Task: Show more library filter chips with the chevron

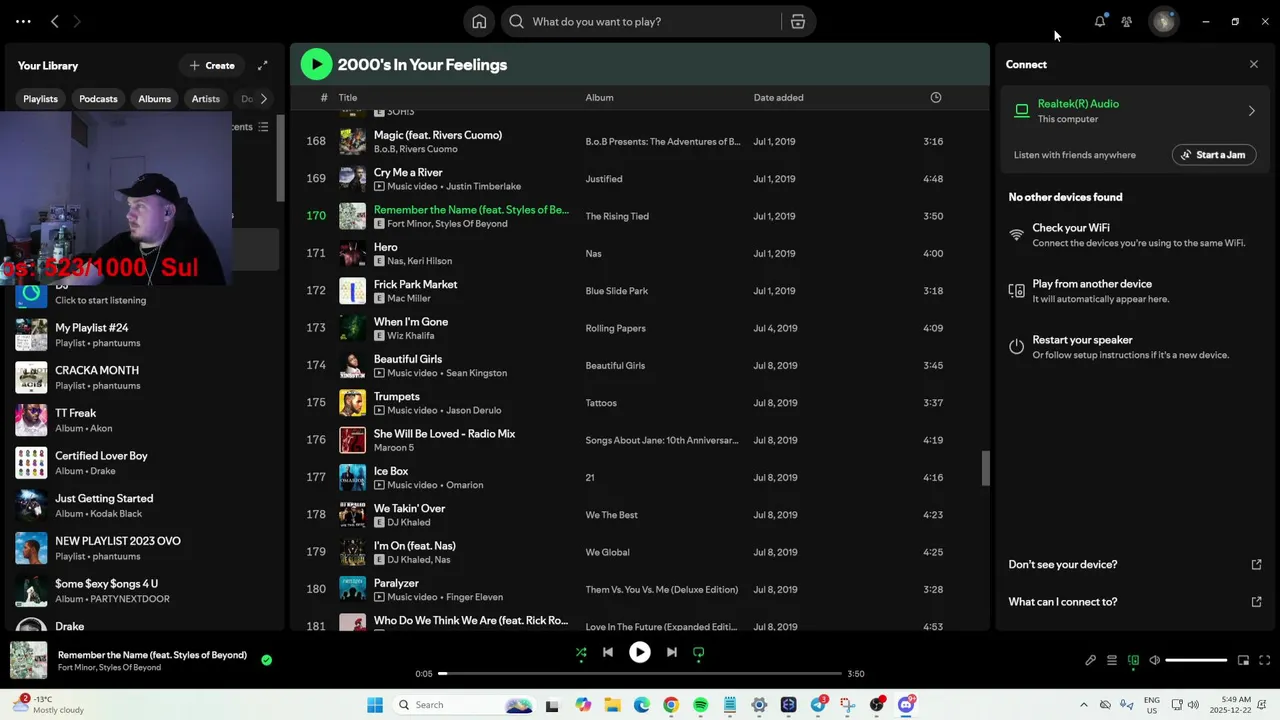Action: (x=263, y=99)
